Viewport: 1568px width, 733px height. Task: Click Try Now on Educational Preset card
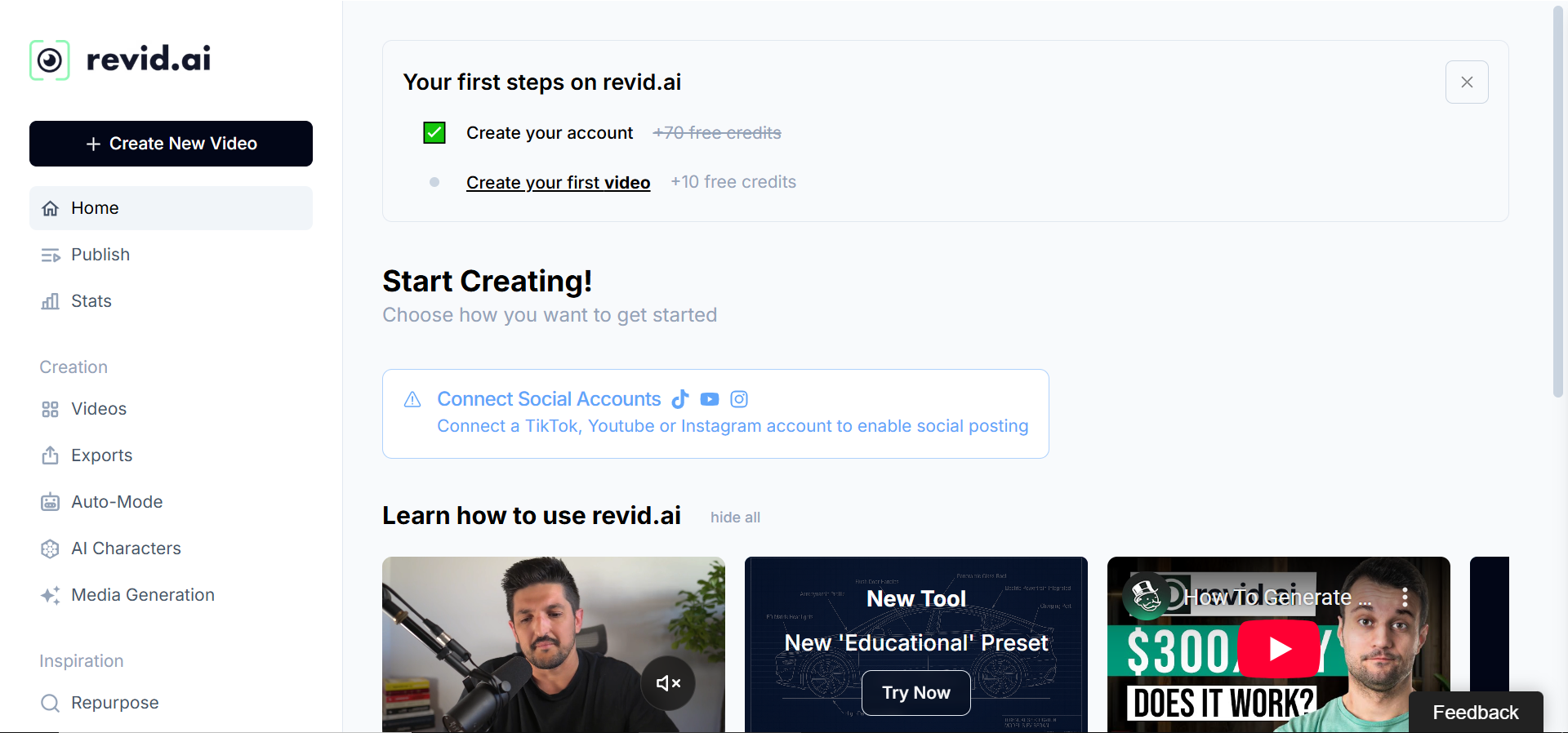916,693
